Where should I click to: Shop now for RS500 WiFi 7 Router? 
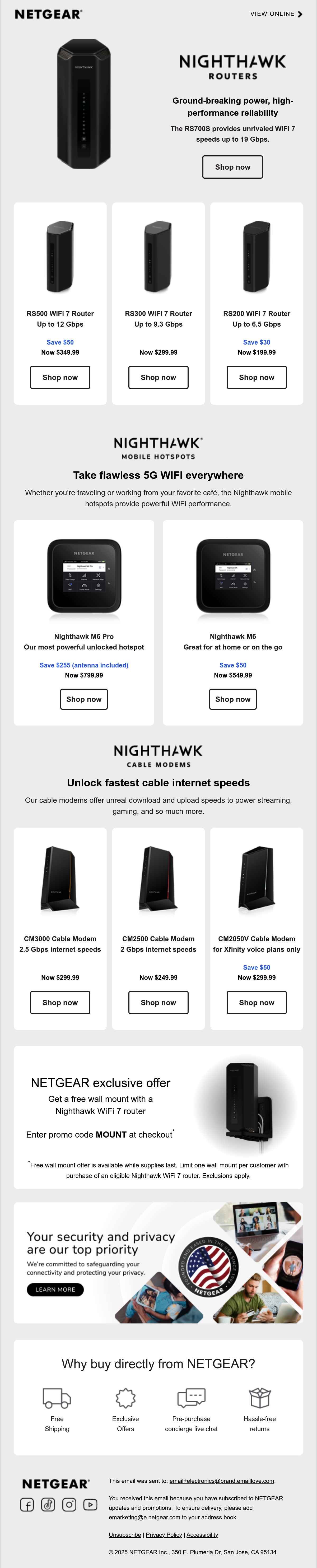coord(60,377)
